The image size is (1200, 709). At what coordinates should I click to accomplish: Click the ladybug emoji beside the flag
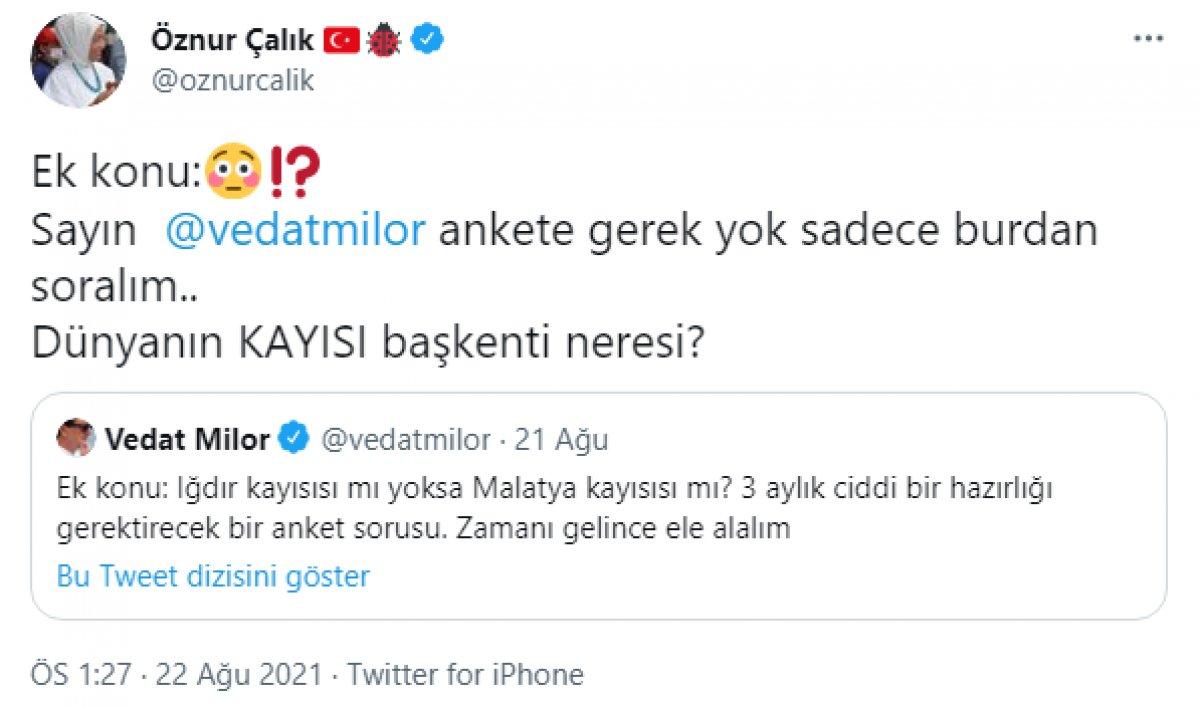(386, 40)
